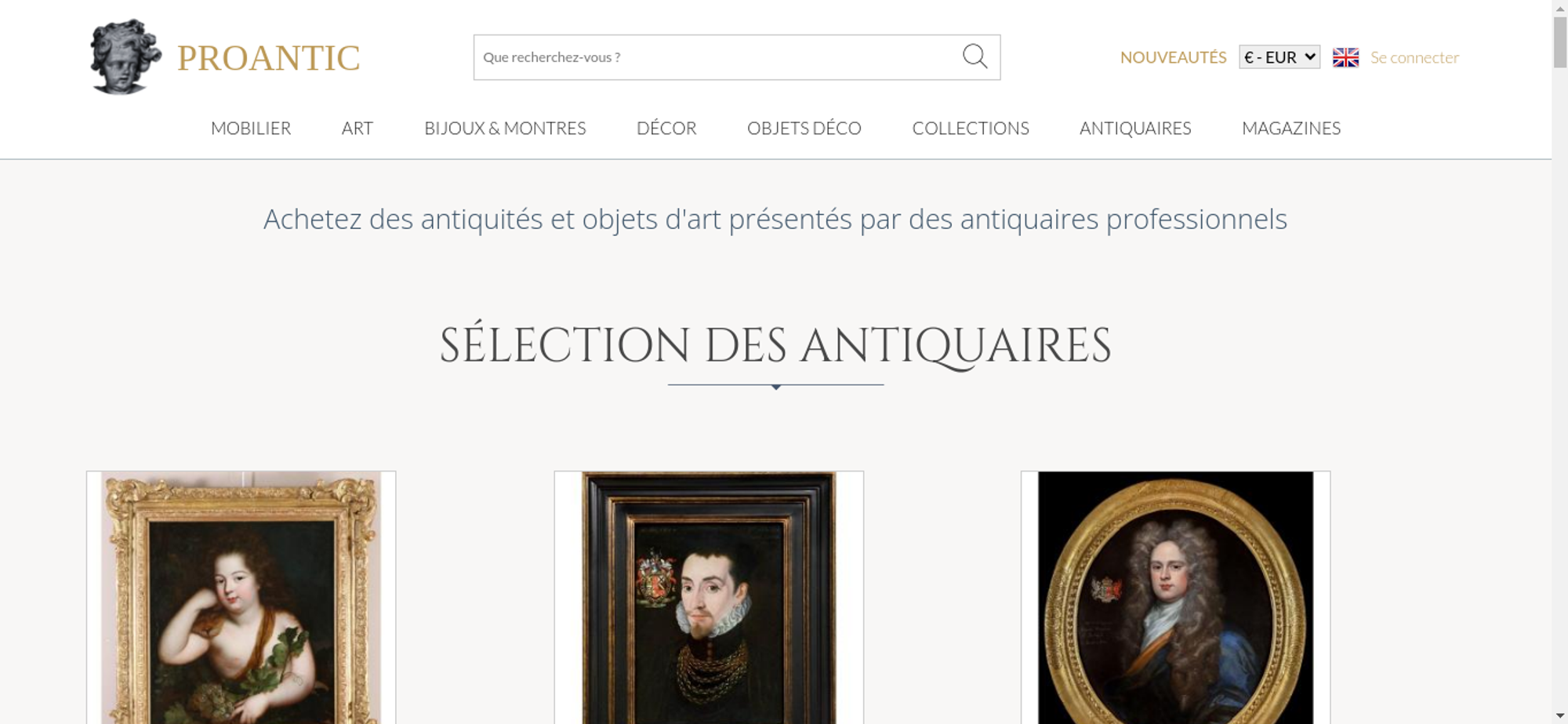Open the DÉCOR menu

pos(666,128)
